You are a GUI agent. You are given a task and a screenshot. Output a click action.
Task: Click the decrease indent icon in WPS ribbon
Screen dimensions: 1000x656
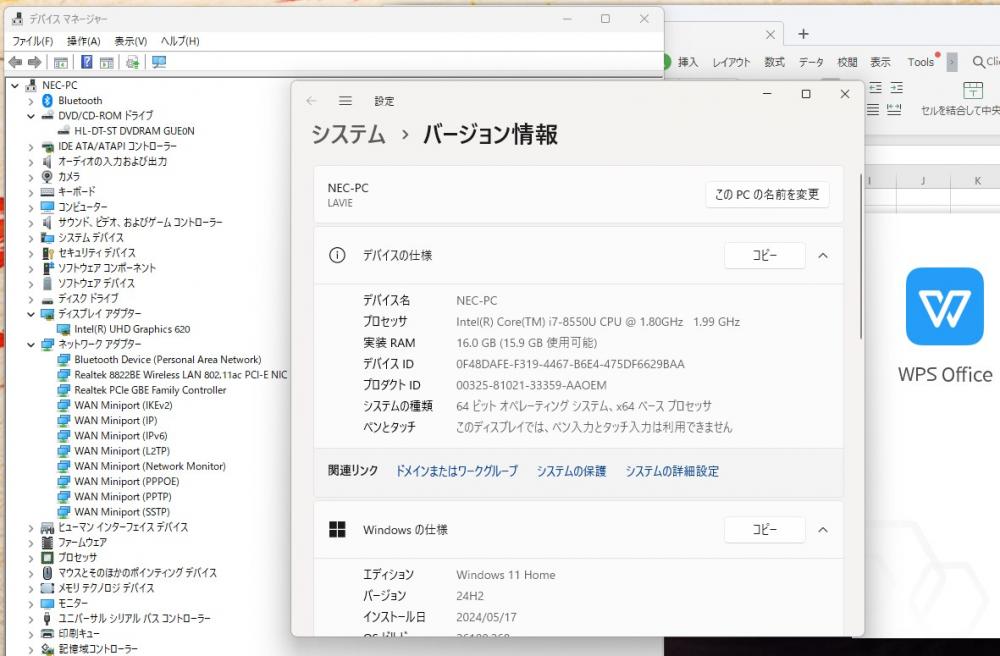coord(876,88)
